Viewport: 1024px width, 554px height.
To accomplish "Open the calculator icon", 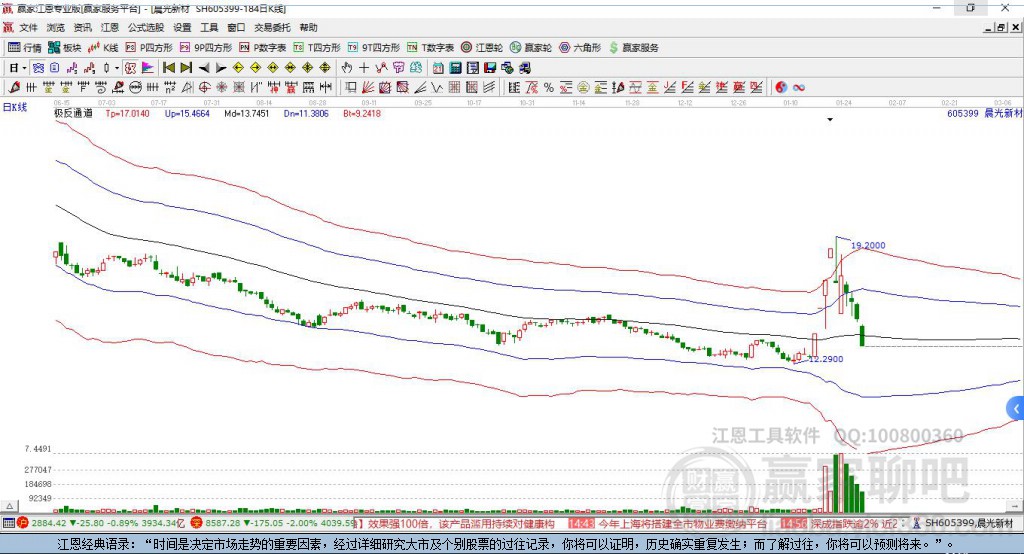I will click(x=455, y=68).
